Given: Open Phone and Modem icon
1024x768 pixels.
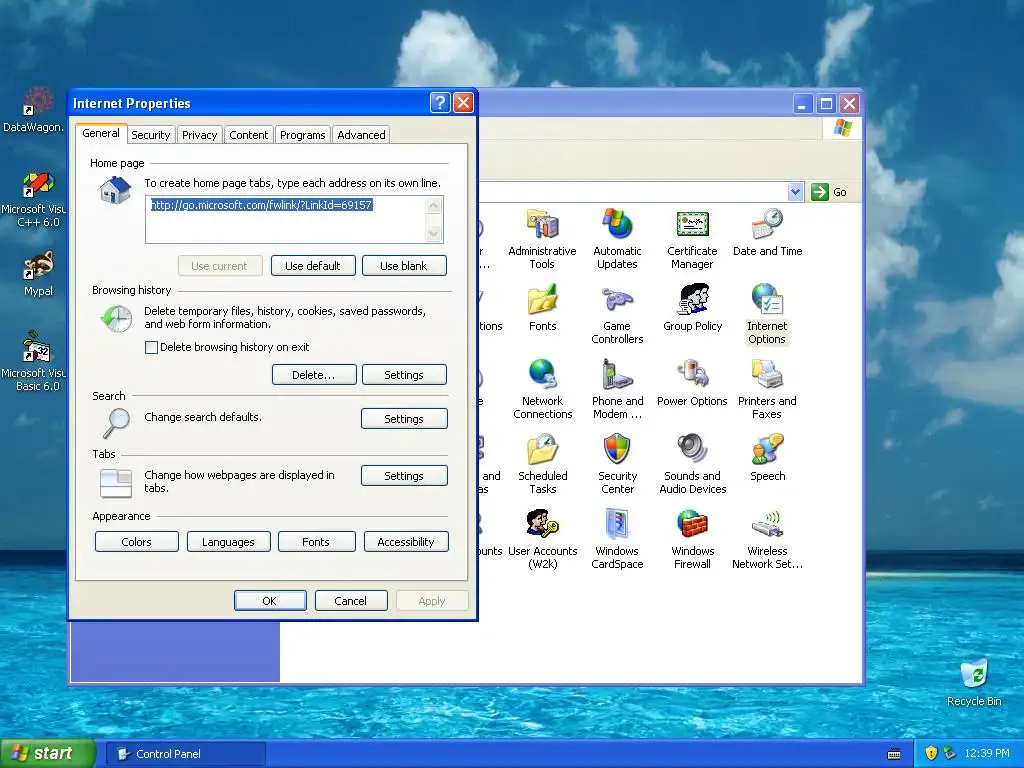Looking at the screenshot, I should tap(617, 389).
